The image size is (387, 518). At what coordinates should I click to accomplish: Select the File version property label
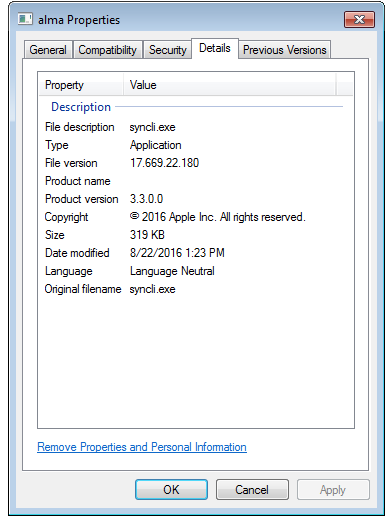[71, 163]
